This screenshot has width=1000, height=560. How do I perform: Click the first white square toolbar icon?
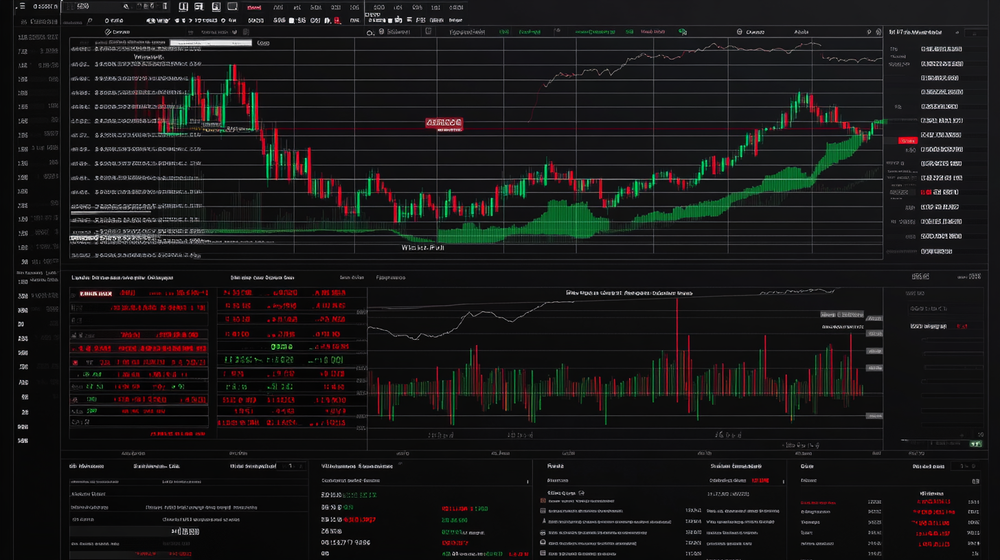pyautogui.click(x=185, y=8)
